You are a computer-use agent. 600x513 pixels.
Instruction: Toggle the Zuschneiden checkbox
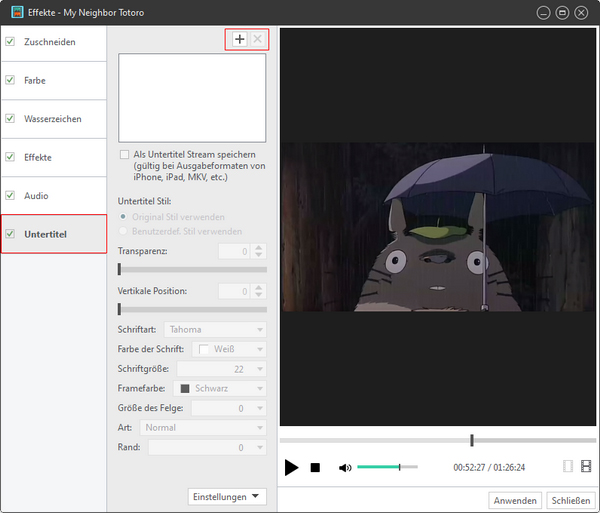[x=10, y=41]
